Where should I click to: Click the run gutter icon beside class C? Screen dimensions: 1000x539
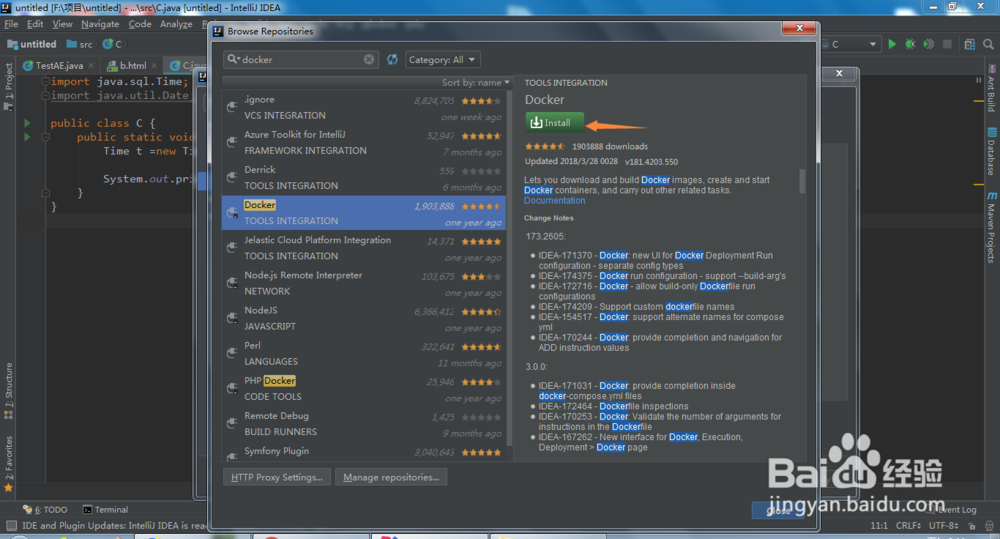click(x=27, y=122)
